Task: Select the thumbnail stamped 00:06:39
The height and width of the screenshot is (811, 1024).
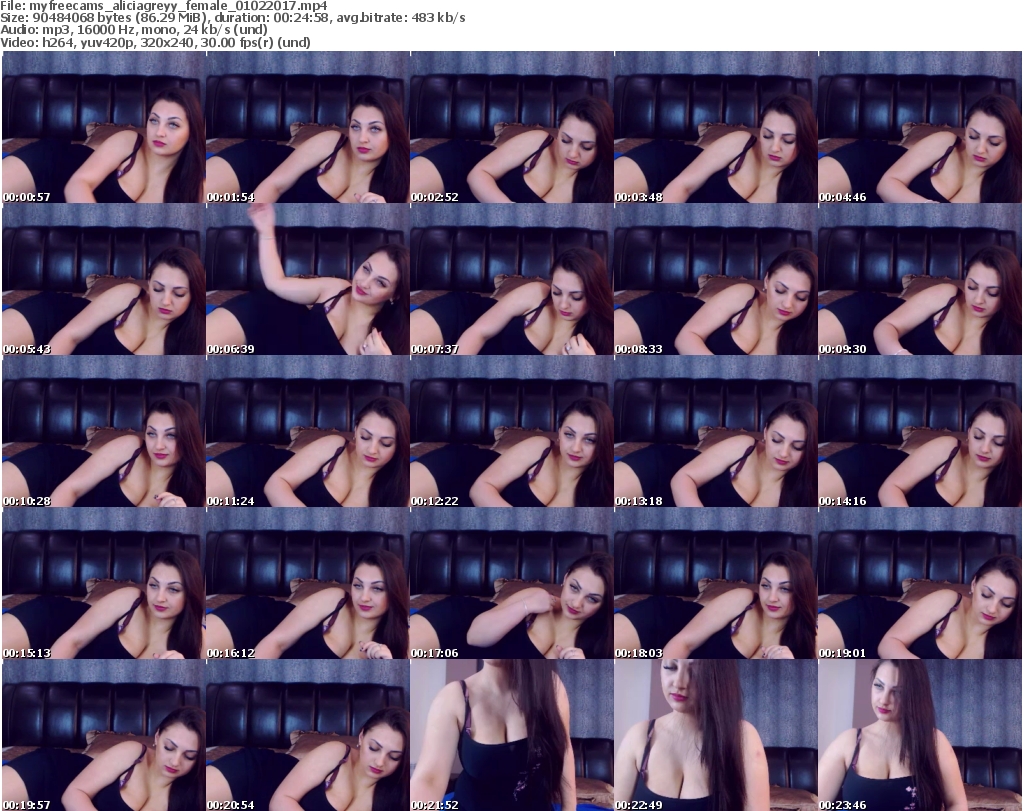Action: [308, 279]
